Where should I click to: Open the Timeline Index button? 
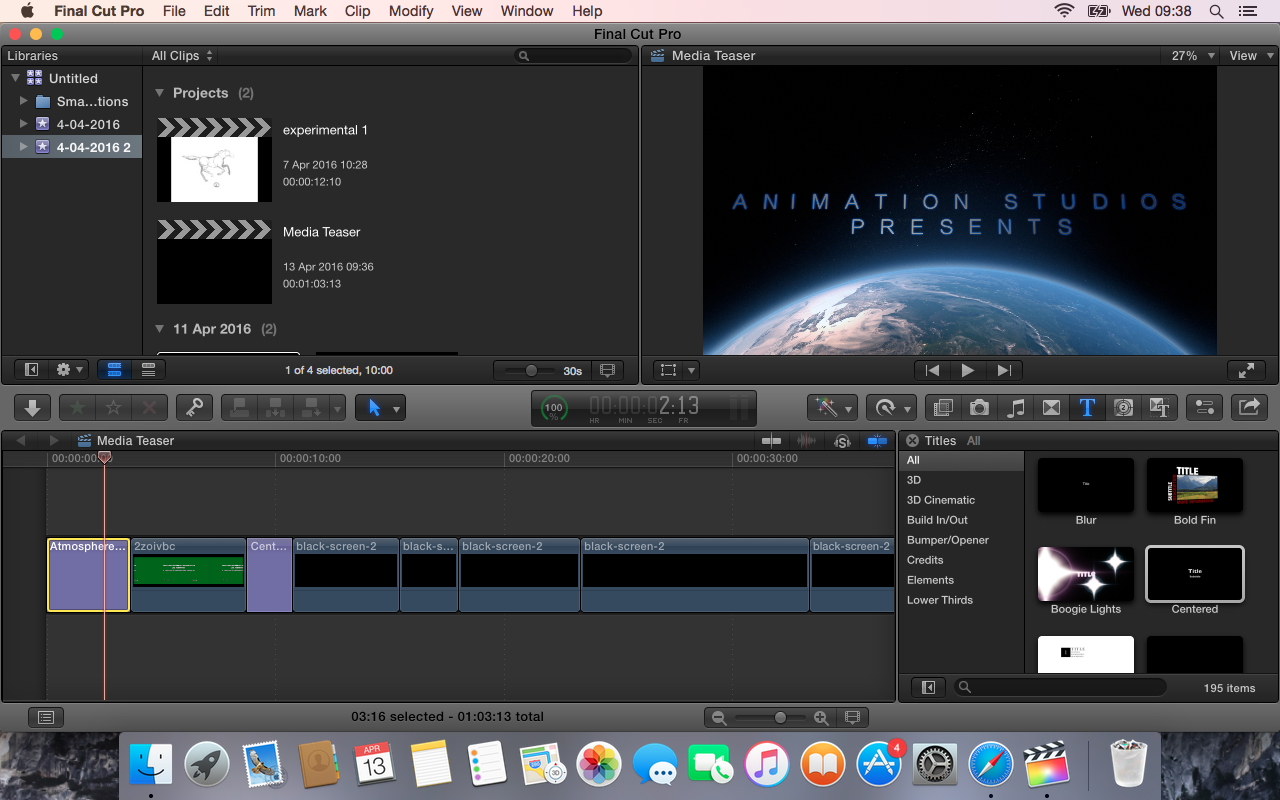(x=46, y=717)
